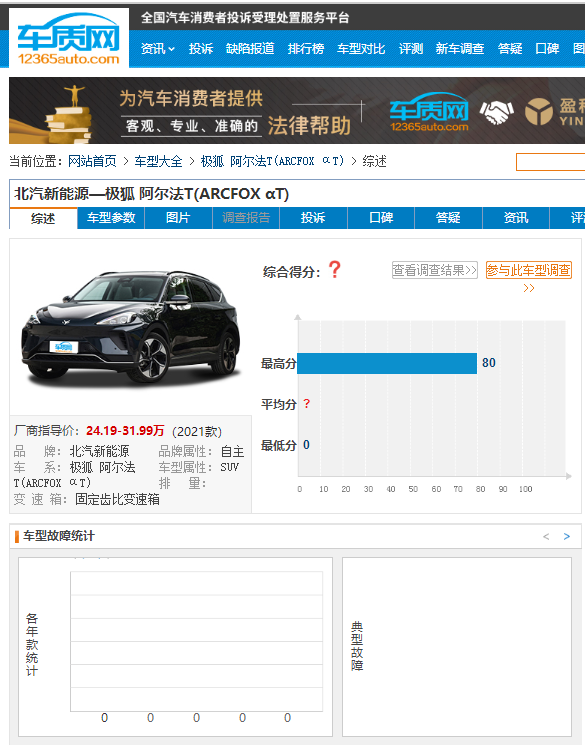Click the 车质网 12365auto.com logo

pos(69,38)
